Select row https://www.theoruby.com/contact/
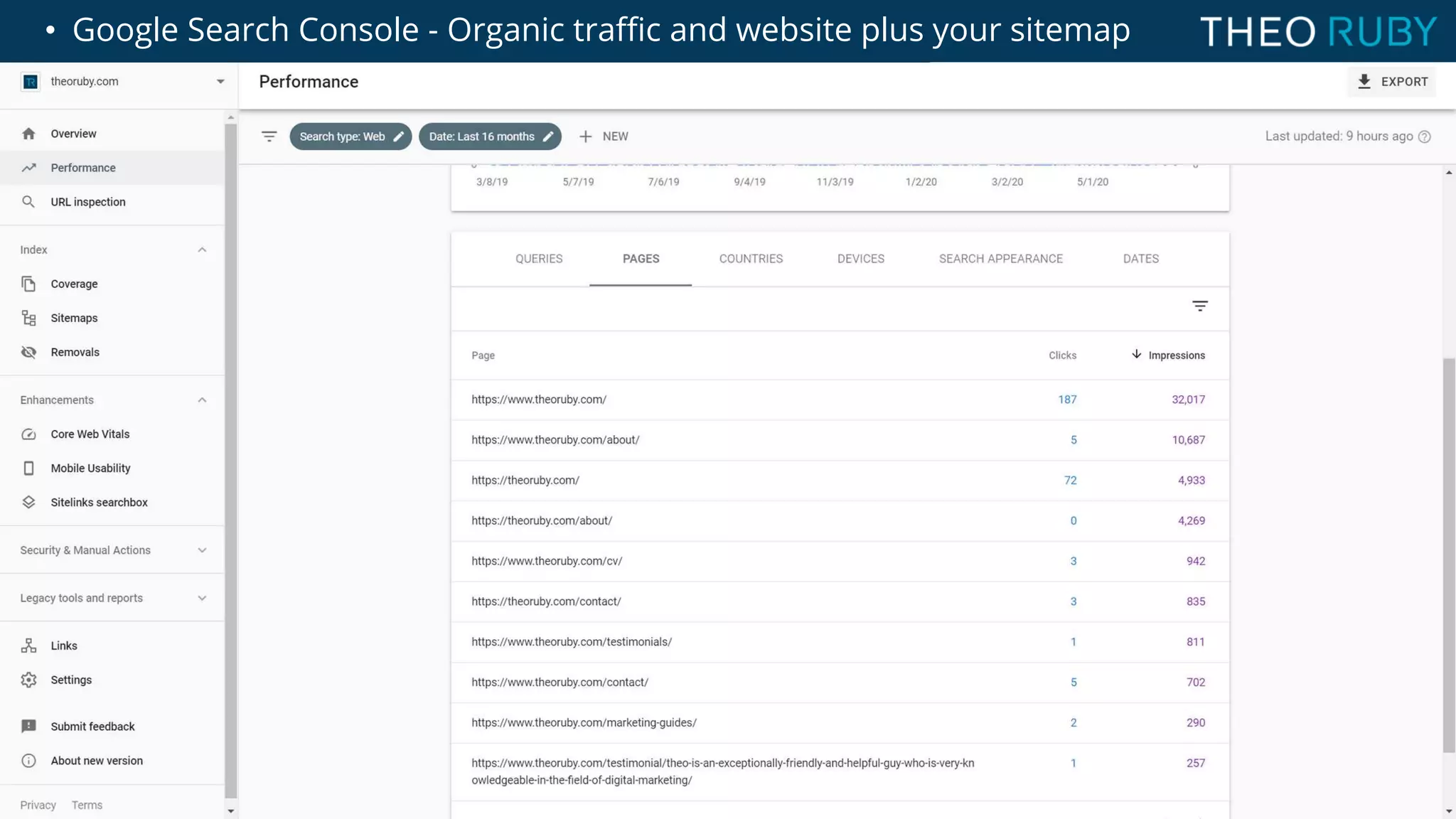Screen dimensions: 1456x819 (x=840, y=682)
